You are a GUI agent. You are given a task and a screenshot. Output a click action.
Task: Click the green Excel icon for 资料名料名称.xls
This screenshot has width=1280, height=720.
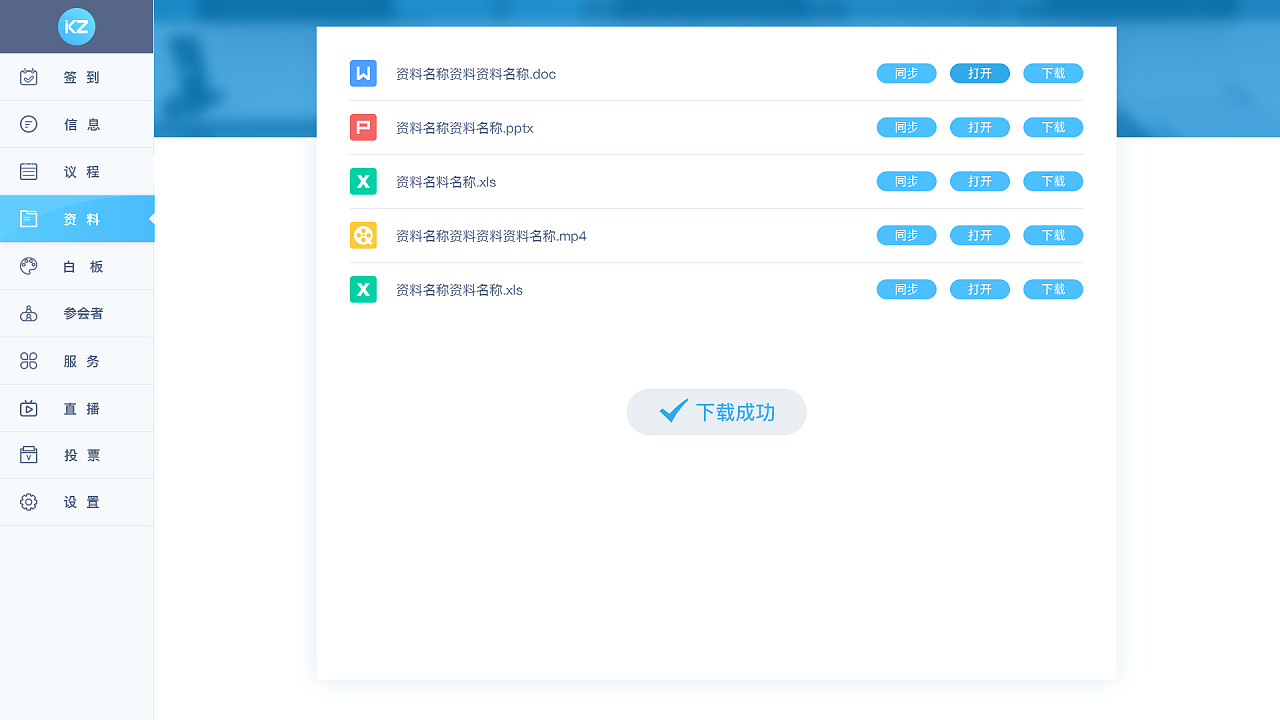363,182
